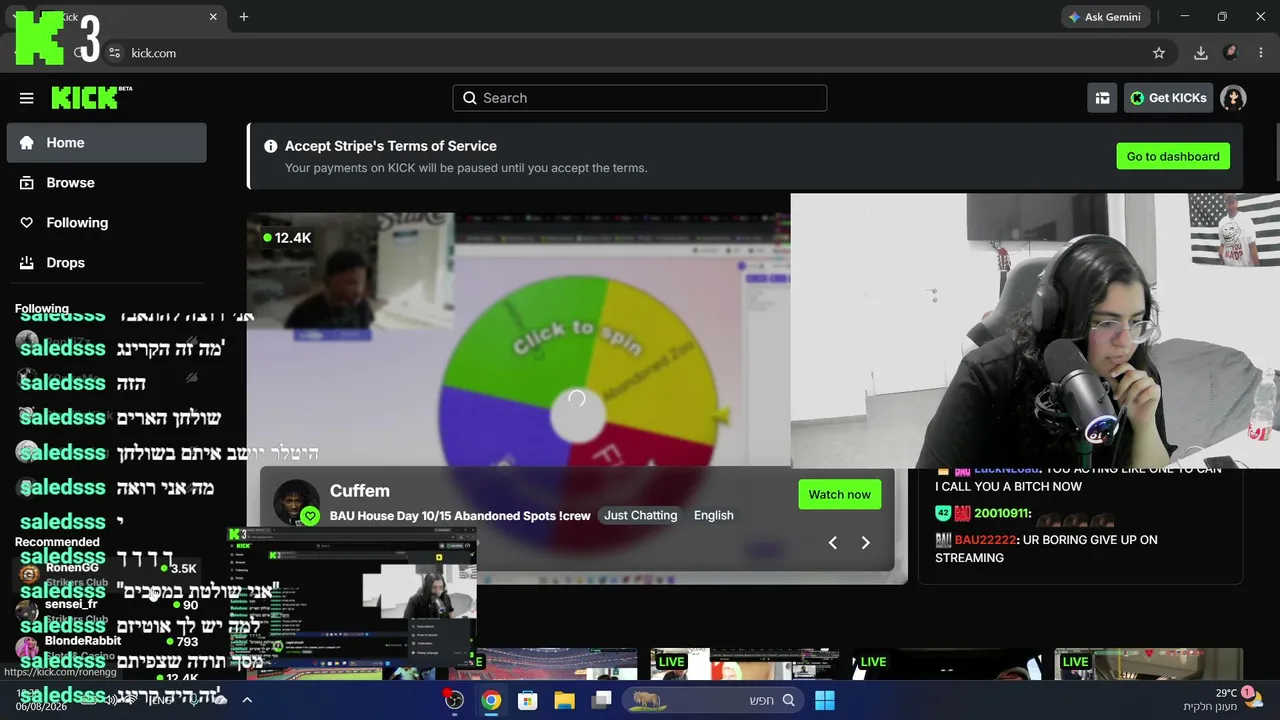Click the Ask Gemini button
Viewport: 1280px width, 720px height.
1105,17
